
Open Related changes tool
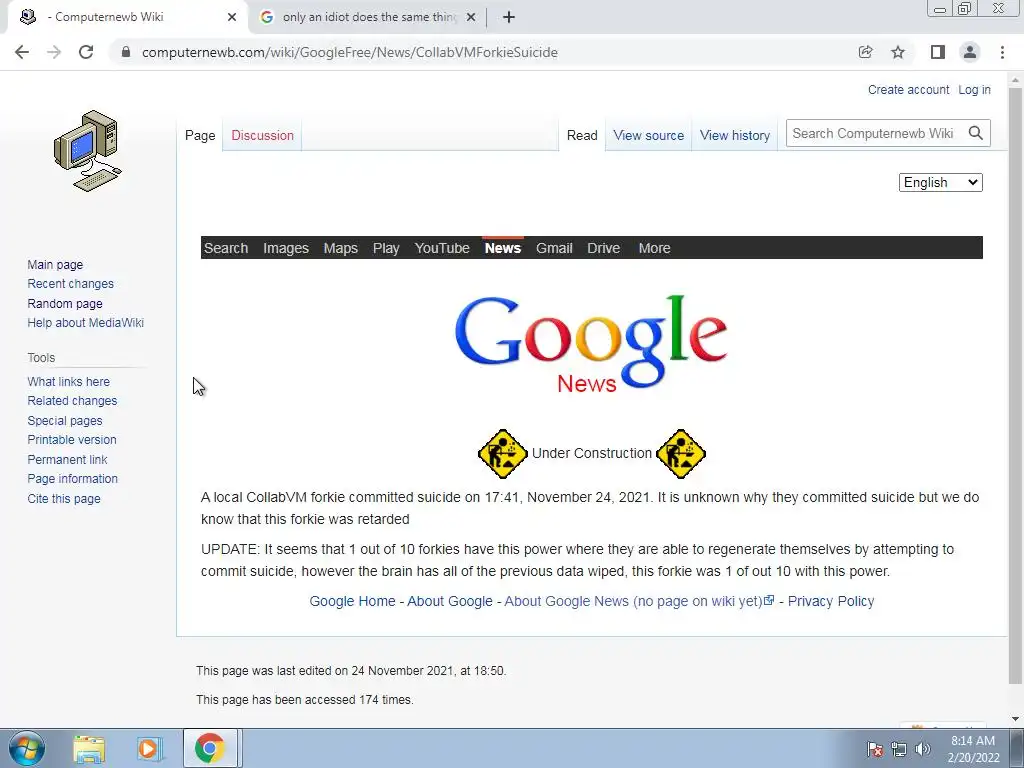click(72, 400)
